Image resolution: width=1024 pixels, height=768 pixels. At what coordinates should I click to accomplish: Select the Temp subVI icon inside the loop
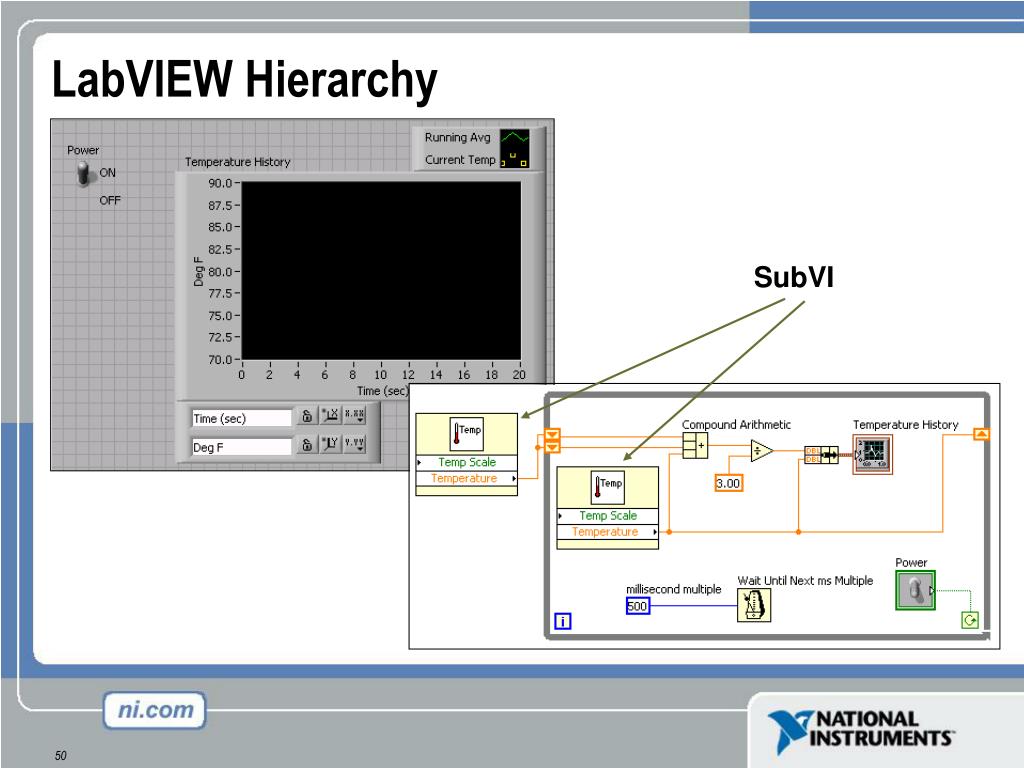point(607,487)
